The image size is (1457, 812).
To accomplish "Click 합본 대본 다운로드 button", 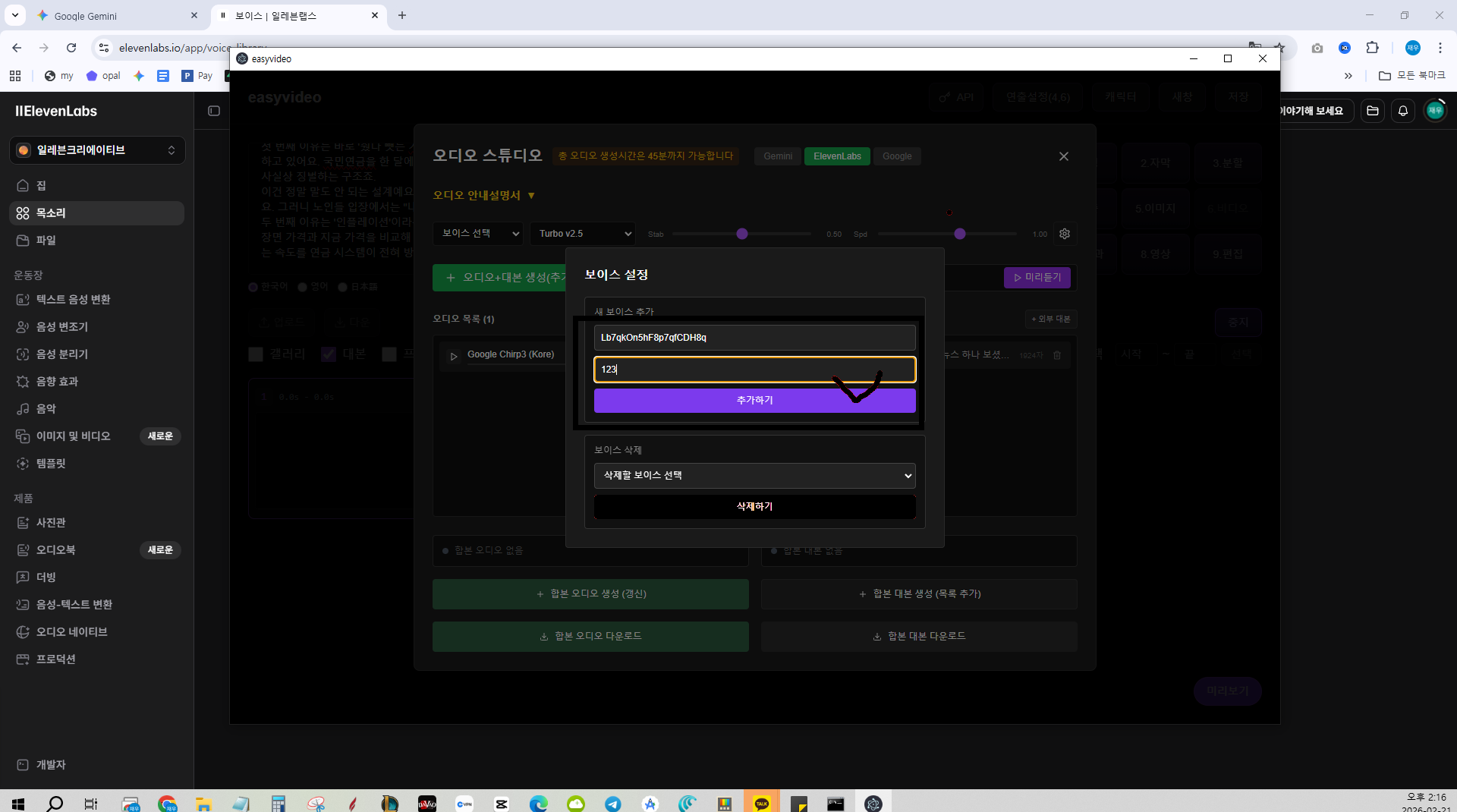I will 919,637.
